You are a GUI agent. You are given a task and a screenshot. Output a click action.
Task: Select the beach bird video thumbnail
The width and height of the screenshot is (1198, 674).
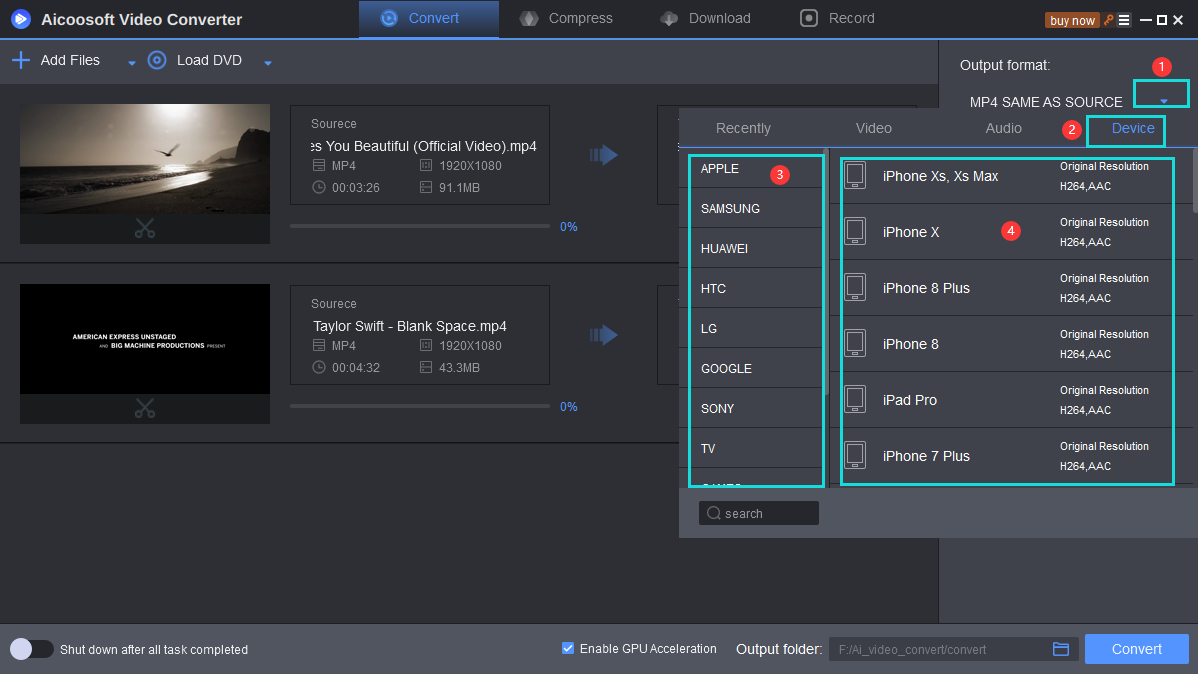144,159
